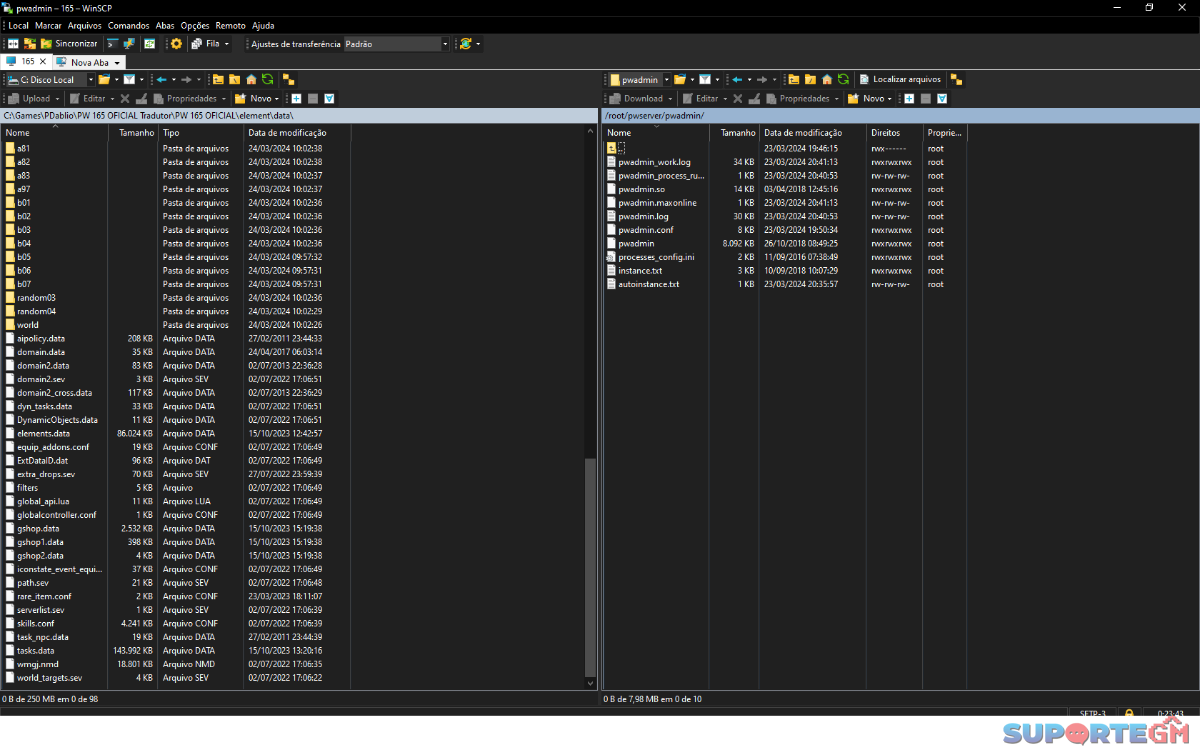This screenshot has height=750, width=1200.
Task: Go back in local panel history
Action: (x=161, y=80)
